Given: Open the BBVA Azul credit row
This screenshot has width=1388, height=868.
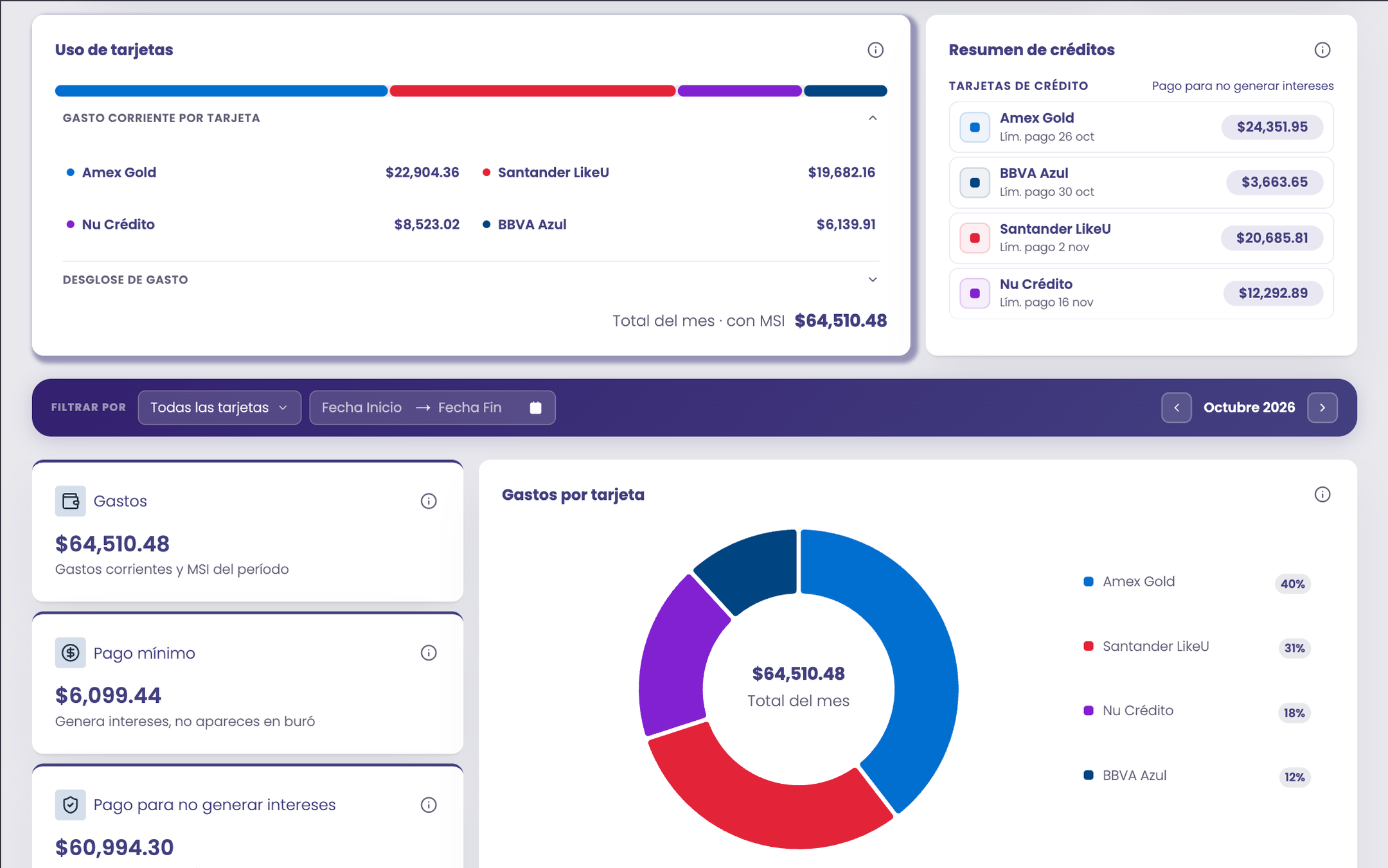Looking at the screenshot, I should [1141, 182].
